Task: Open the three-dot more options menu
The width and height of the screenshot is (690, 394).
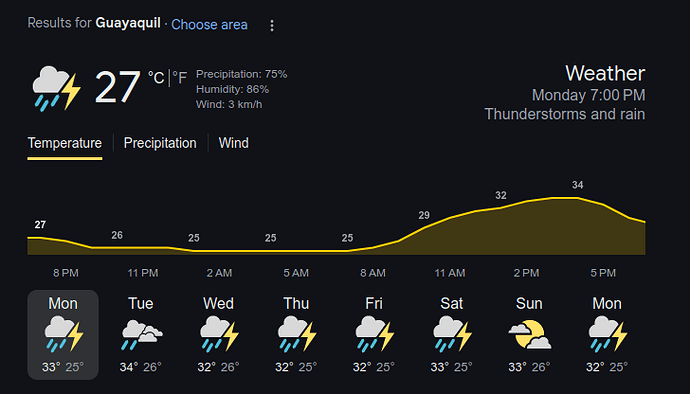Action: point(272,26)
